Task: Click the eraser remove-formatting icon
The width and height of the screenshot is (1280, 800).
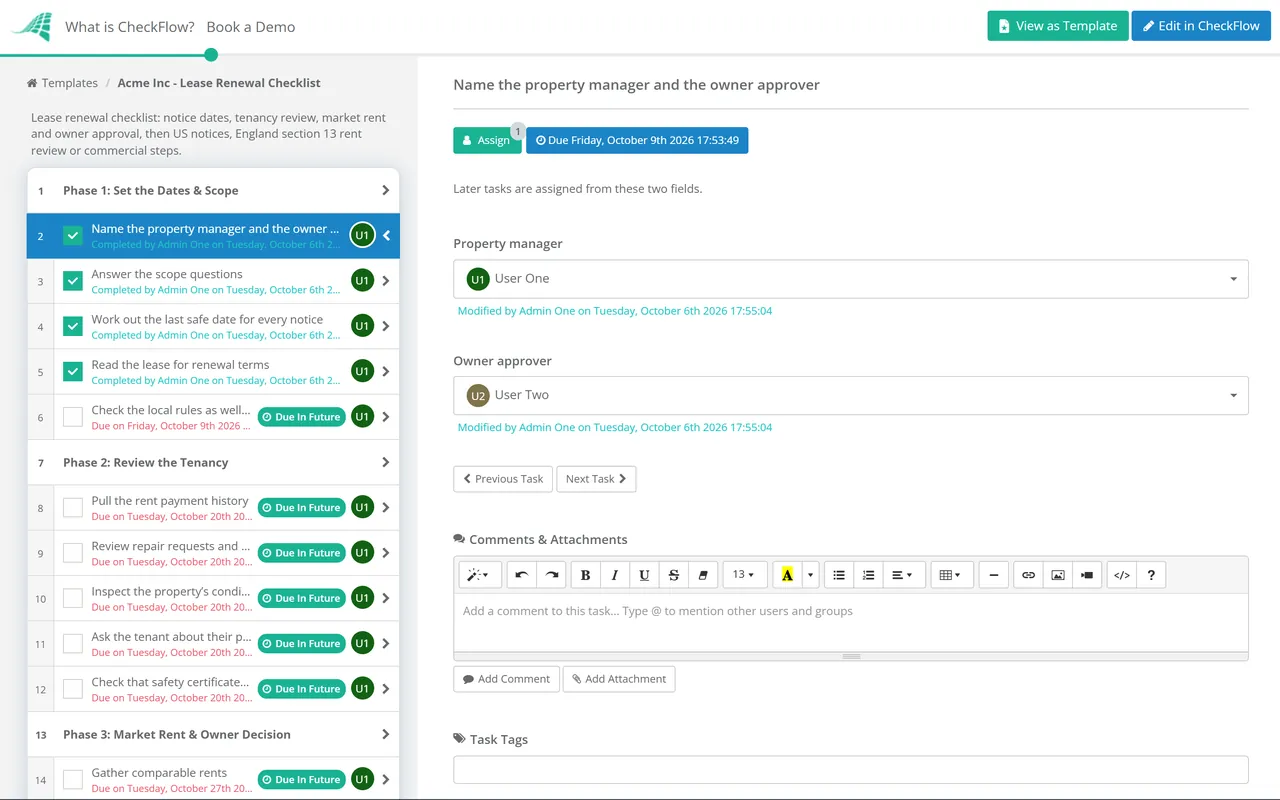Action: click(x=703, y=575)
